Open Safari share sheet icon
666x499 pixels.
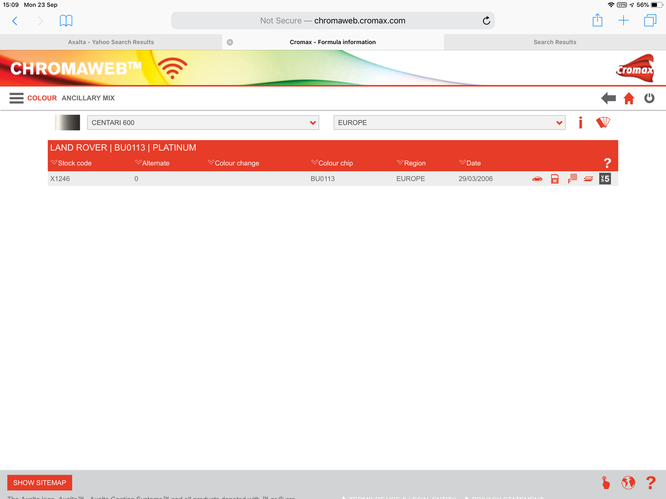click(597, 20)
